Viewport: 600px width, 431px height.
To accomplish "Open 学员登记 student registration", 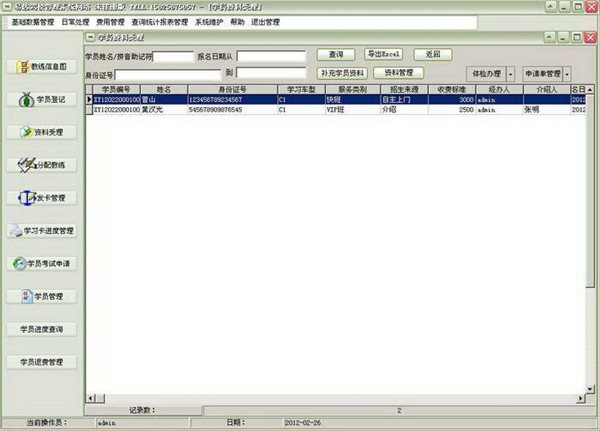I will tap(42, 100).
